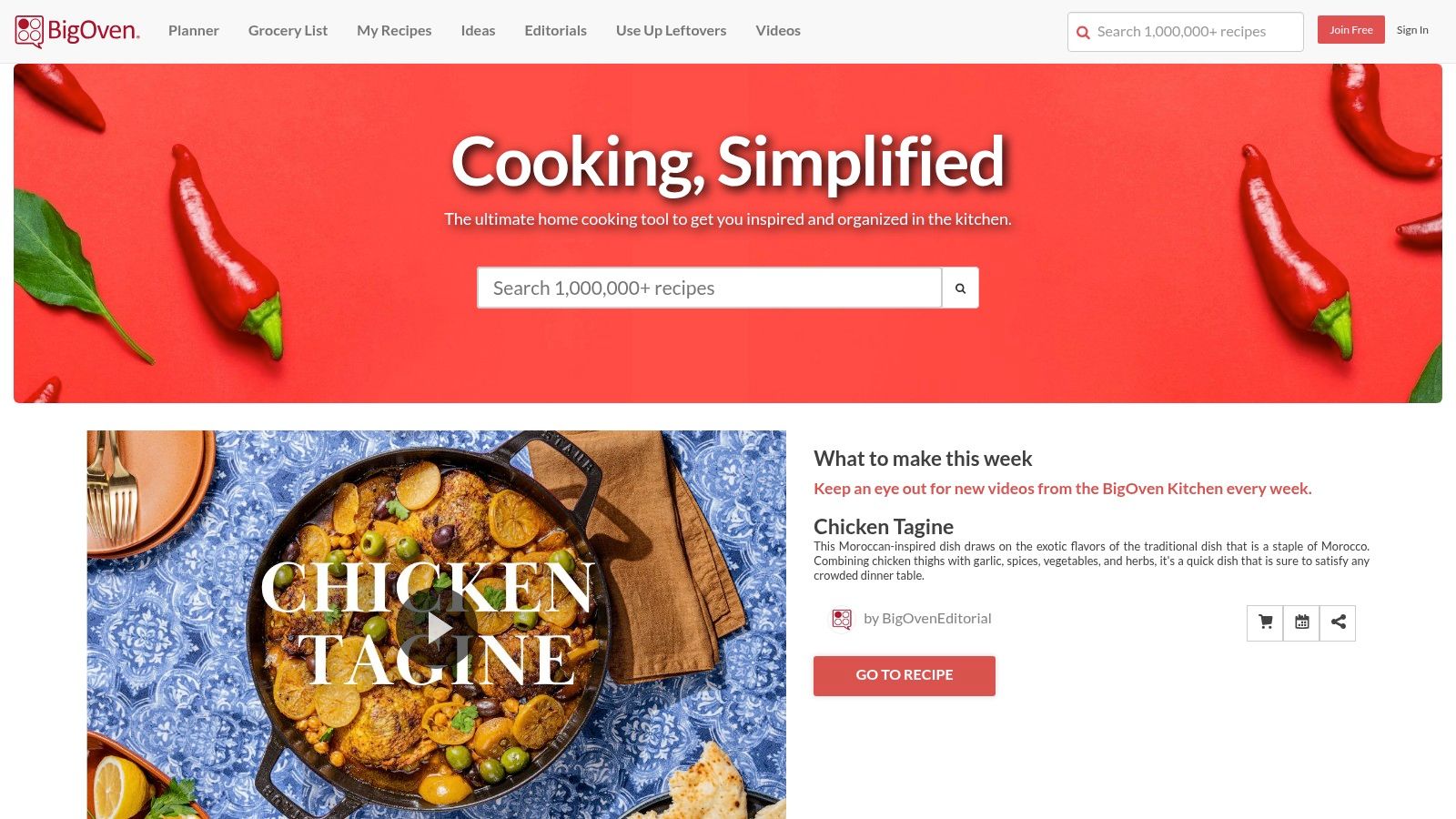Screen dimensions: 1456x819
Task: Open the Ideas menu
Action: tap(478, 30)
